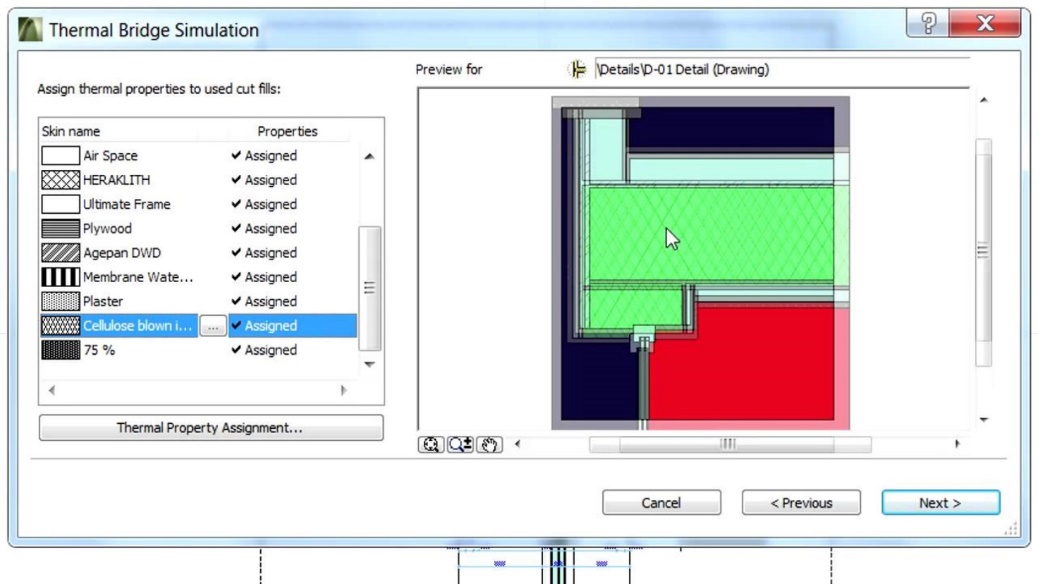The image size is (1038, 584).
Task: Click the green insulation area in preview
Action: click(710, 234)
